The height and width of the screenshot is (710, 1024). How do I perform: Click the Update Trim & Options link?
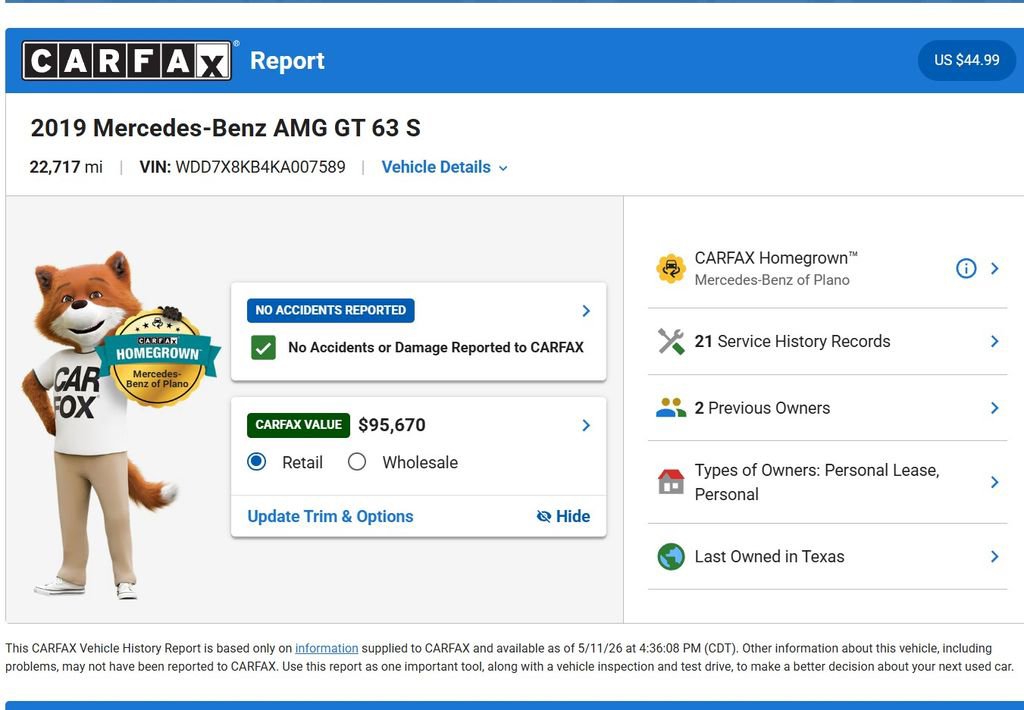(x=330, y=517)
